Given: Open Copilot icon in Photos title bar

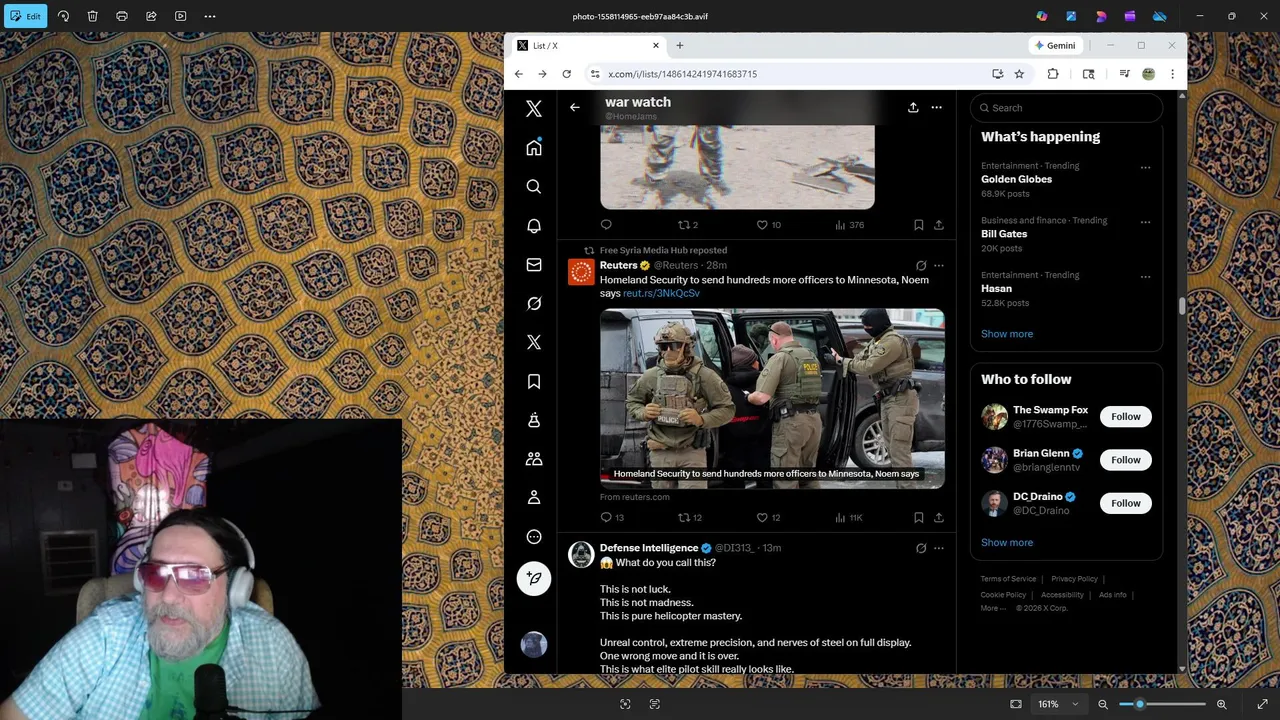Looking at the screenshot, I should [x=1042, y=16].
